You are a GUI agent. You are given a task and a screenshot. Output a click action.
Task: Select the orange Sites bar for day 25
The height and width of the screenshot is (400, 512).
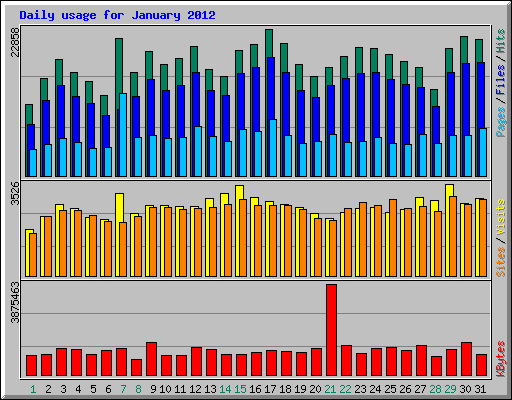coord(393,238)
